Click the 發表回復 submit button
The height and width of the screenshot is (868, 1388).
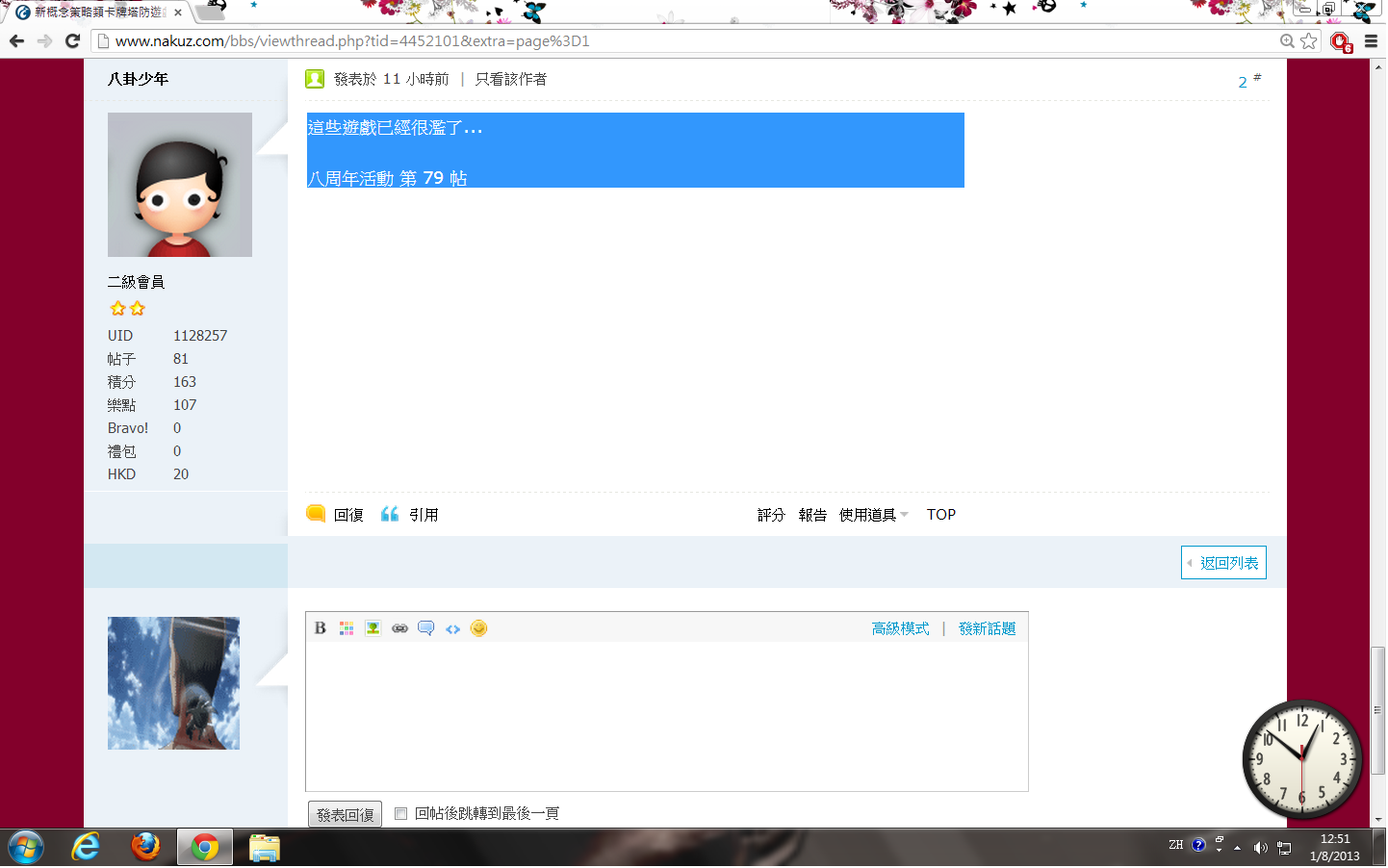pyautogui.click(x=345, y=814)
